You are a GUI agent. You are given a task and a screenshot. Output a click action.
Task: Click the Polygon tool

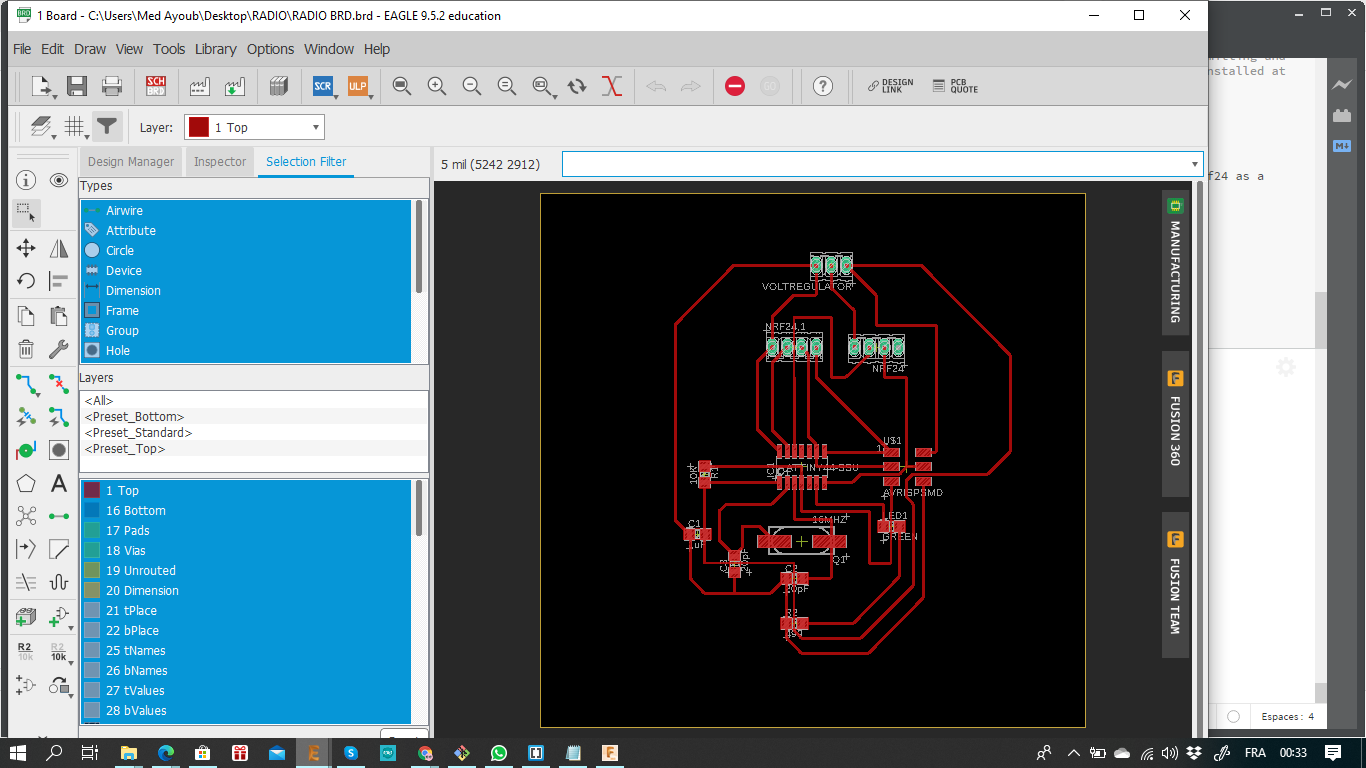coord(26,484)
